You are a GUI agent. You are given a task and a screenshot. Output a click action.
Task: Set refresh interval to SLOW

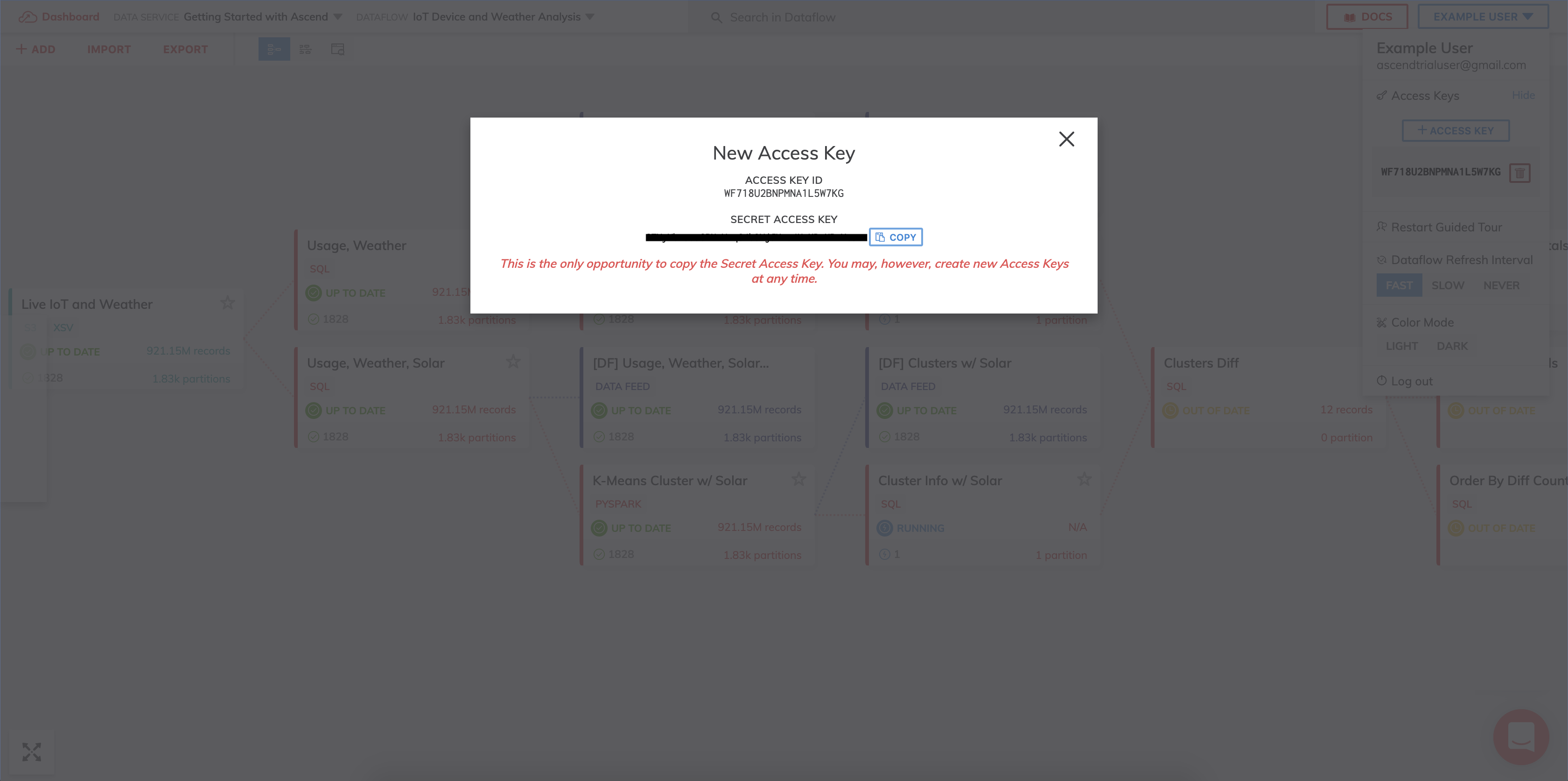pos(1448,286)
